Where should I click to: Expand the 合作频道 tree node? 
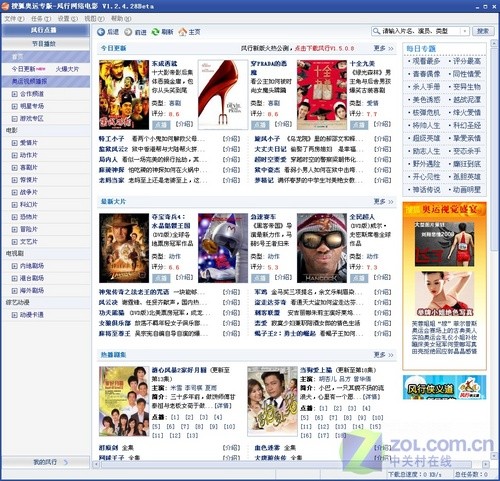14,94
